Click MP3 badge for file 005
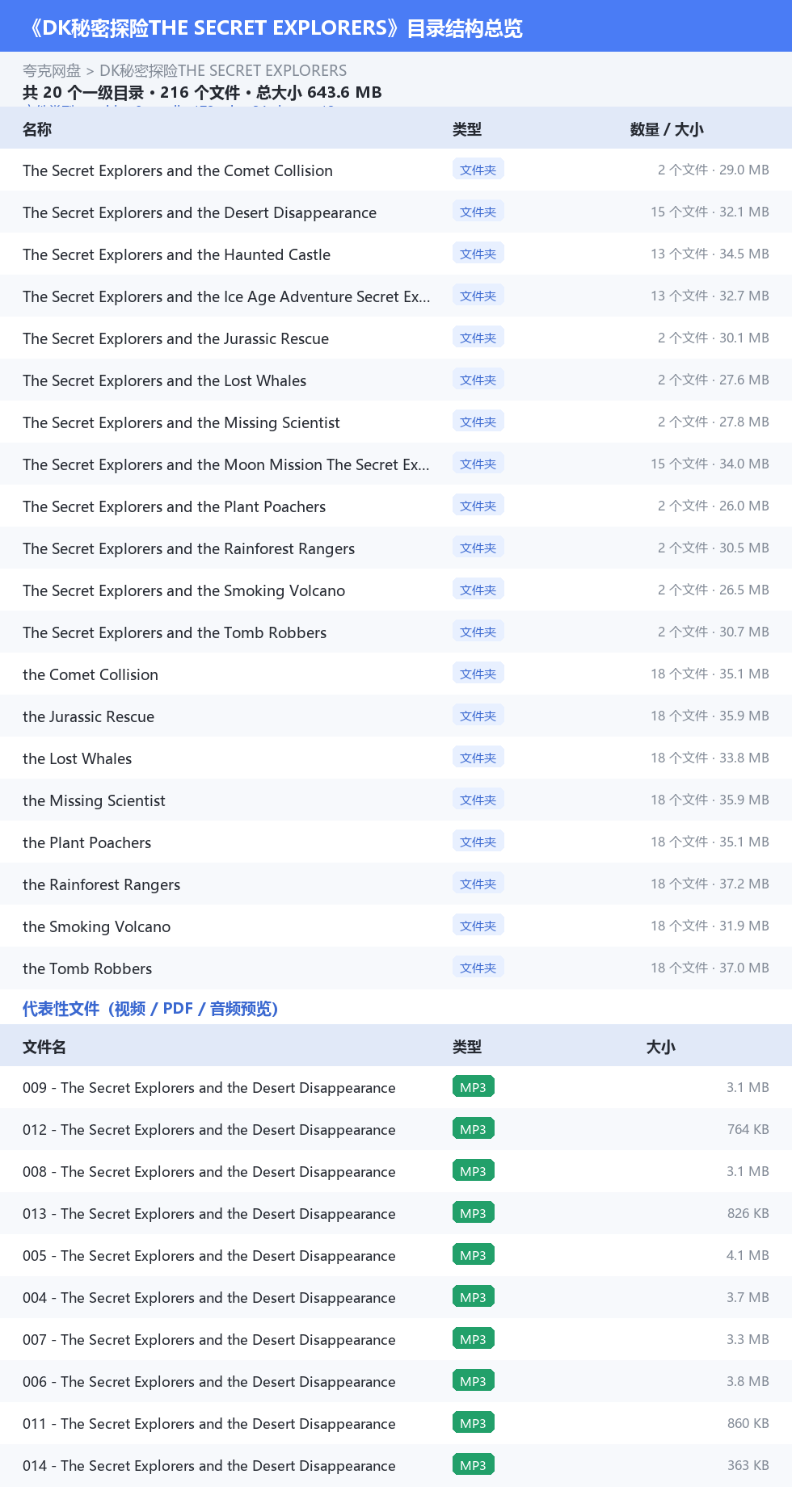Screen dimensions: 792x1512 pos(474,1255)
